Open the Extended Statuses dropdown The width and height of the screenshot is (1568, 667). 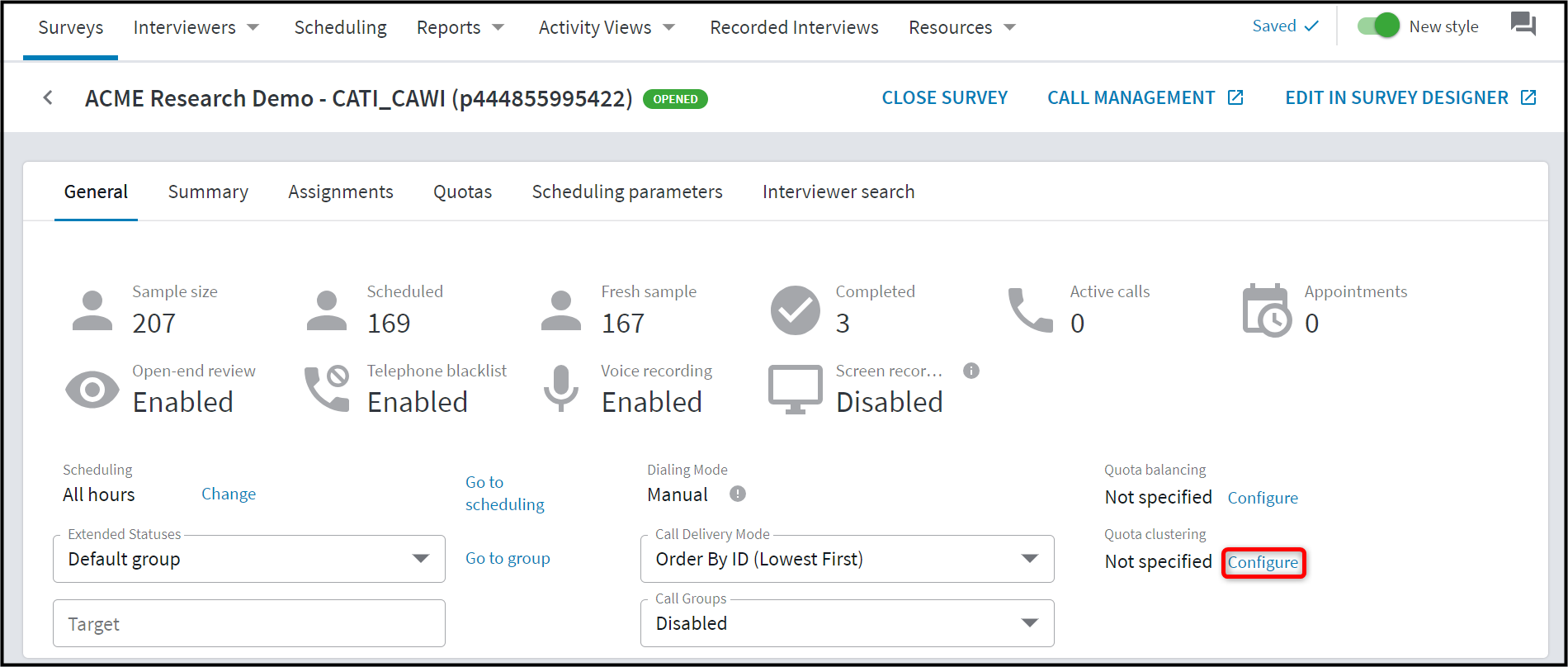(x=249, y=559)
